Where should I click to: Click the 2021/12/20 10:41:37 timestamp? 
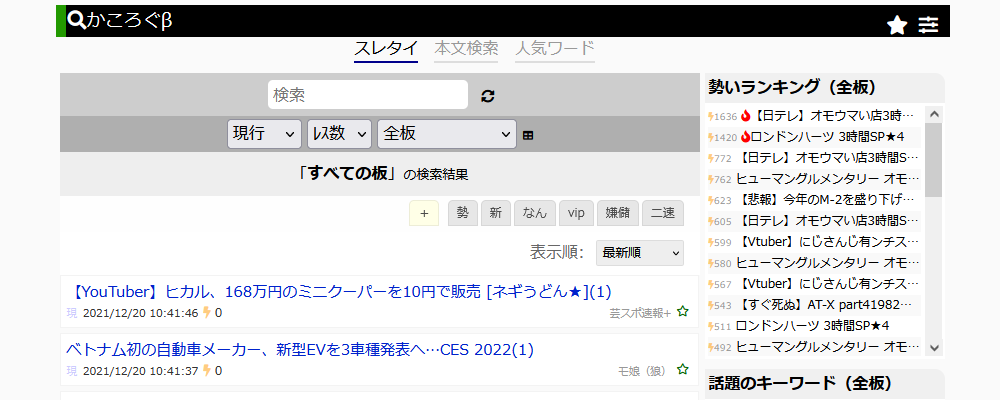click(x=141, y=371)
